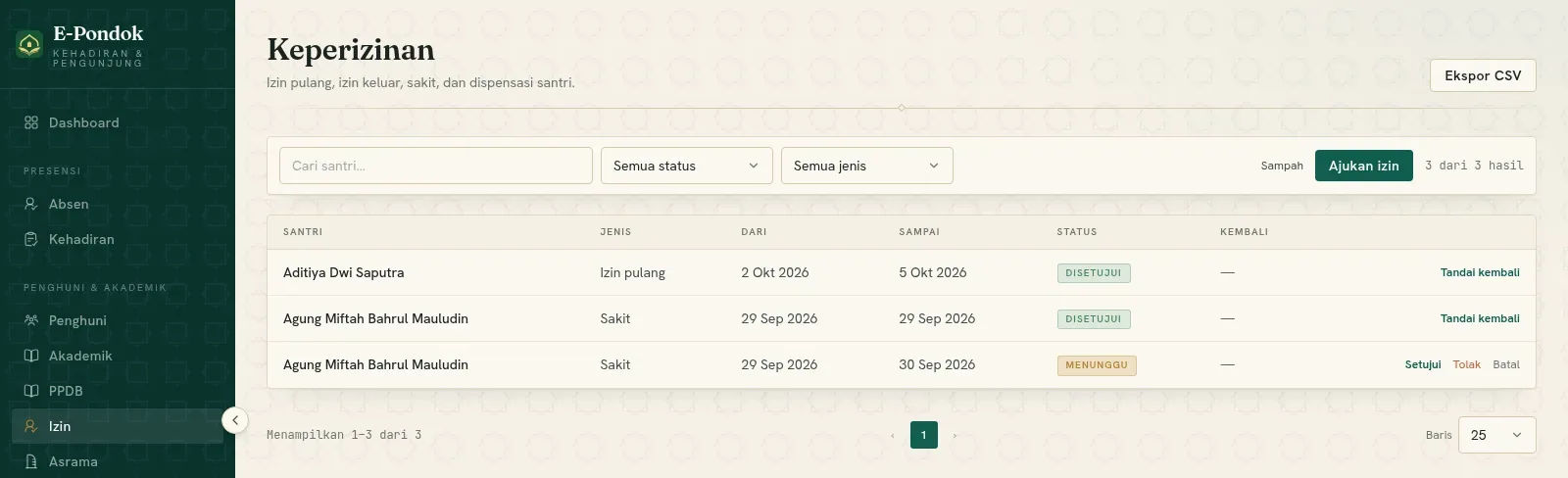Screen dimensions: 1568x478
Task: Open the Semua status dropdown
Action: [x=687, y=166]
